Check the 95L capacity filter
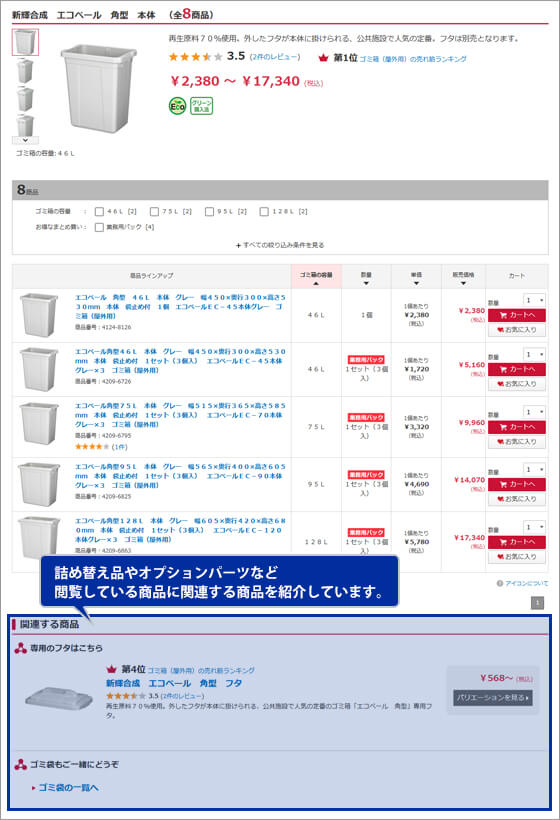The width and height of the screenshot is (560, 820). [x=209, y=211]
